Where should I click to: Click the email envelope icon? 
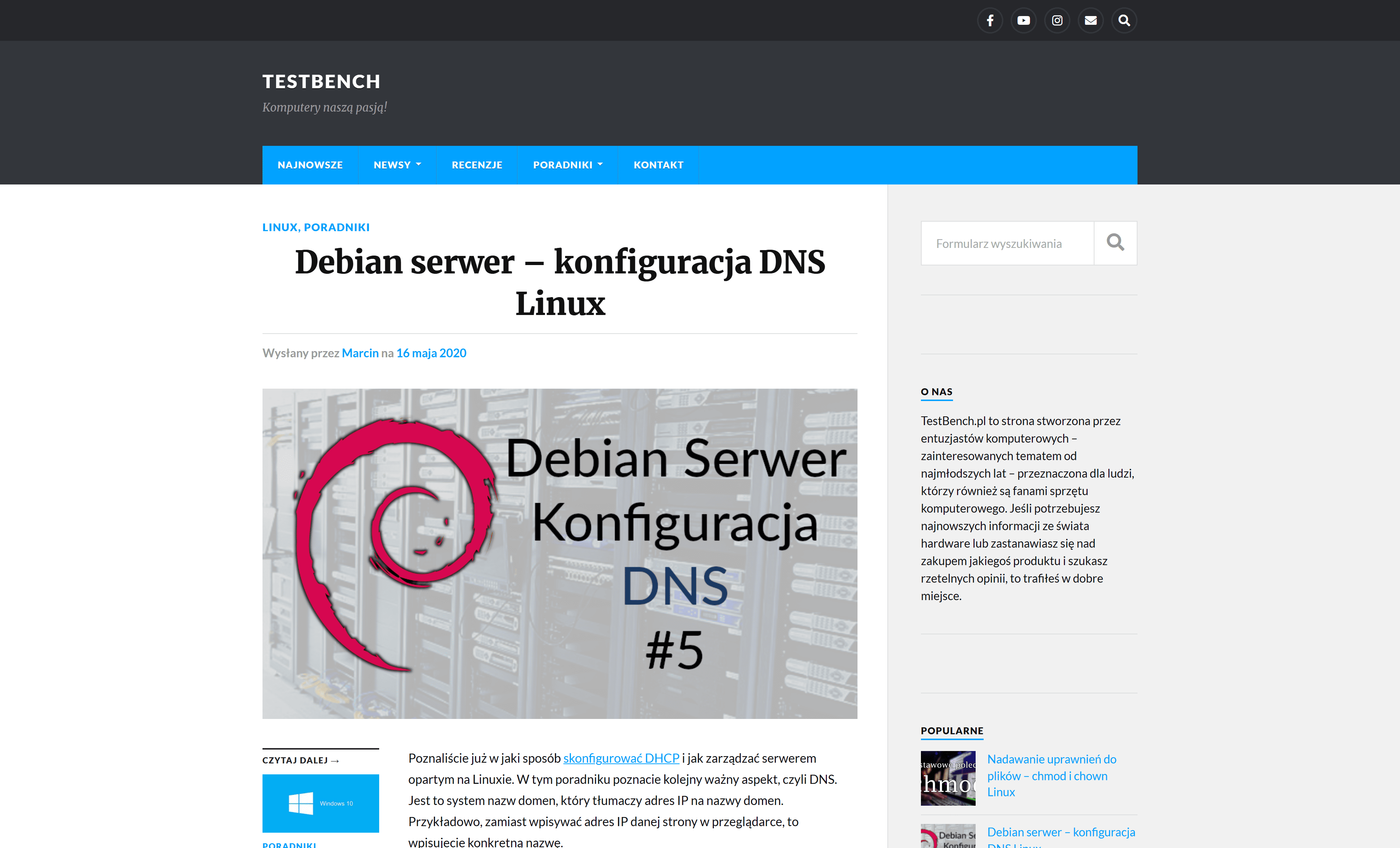(x=1090, y=20)
